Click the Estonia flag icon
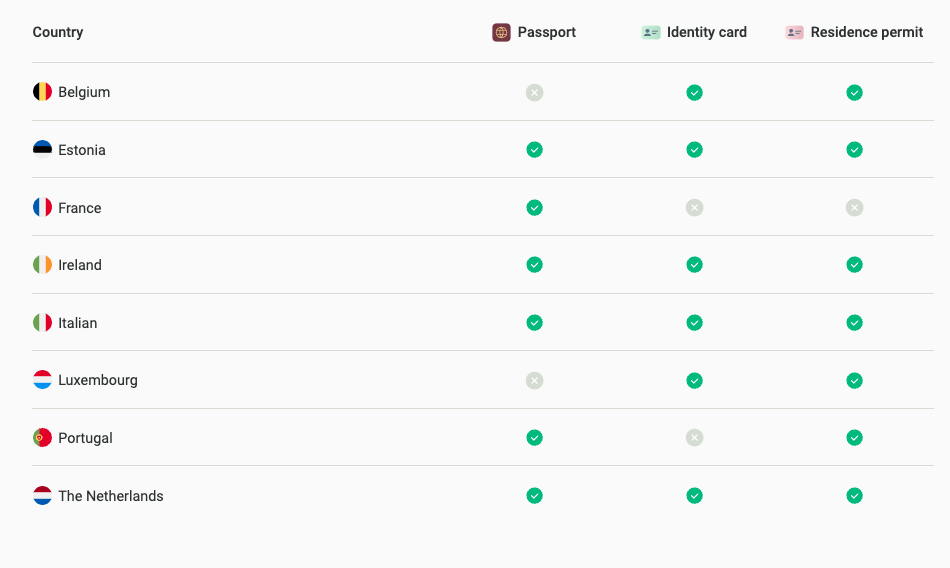The width and height of the screenshot is (950, 568). [x=42, y=150]
